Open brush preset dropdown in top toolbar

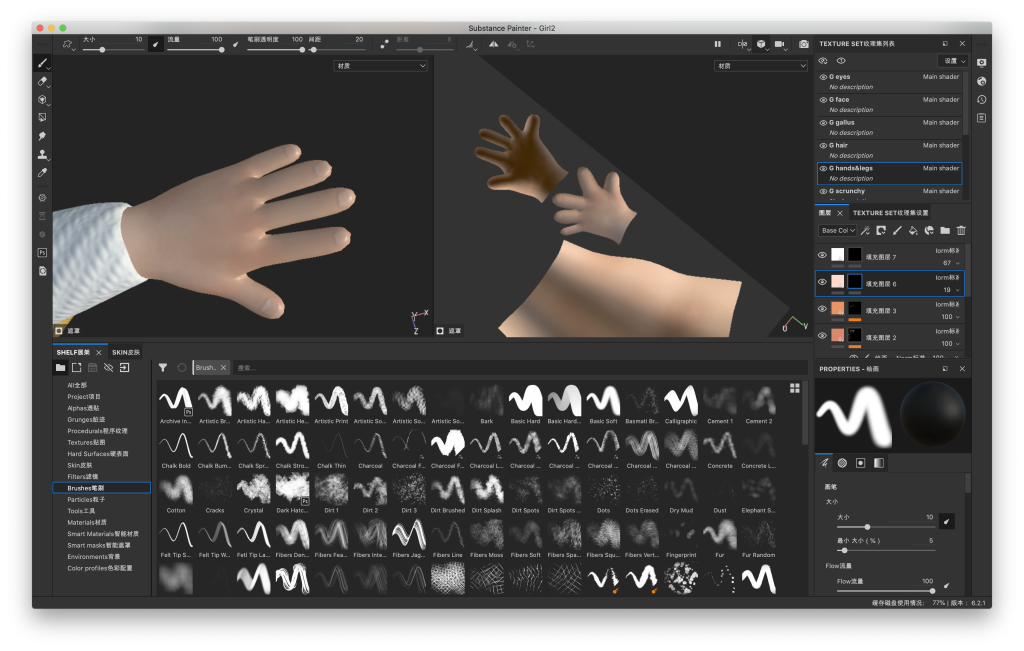pyautogui.click(x=67, y=44)
